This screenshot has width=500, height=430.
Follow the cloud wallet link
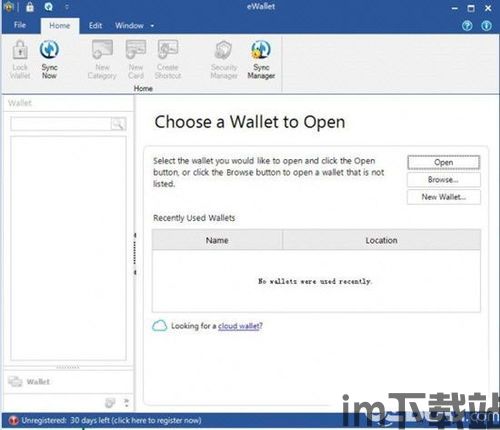(240, 326)
